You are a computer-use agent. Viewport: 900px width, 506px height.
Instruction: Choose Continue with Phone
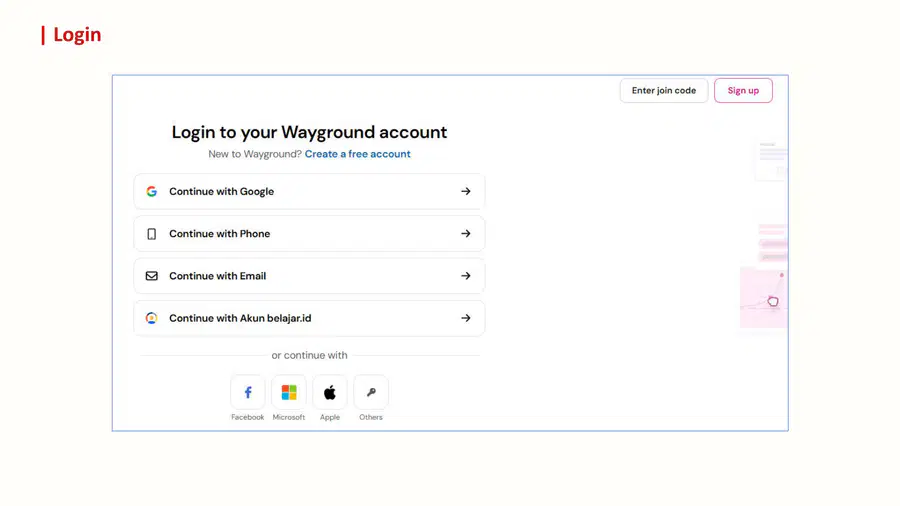[309, 234]
